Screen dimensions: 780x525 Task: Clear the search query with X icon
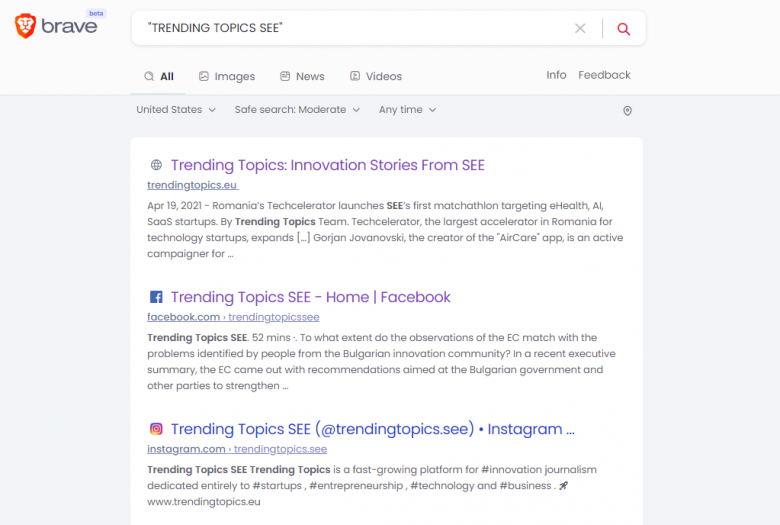point(580,28)
